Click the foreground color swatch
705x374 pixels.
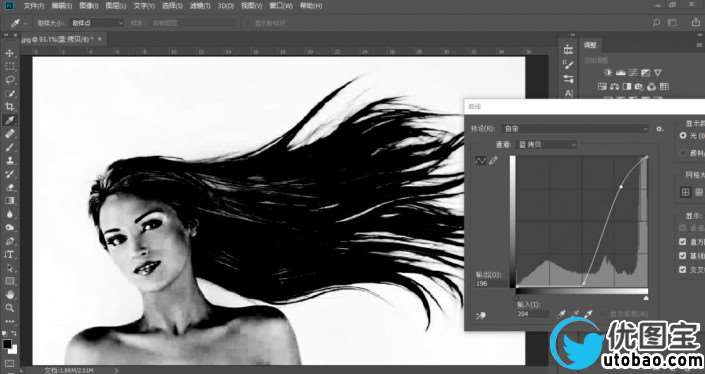click(7, 344)
